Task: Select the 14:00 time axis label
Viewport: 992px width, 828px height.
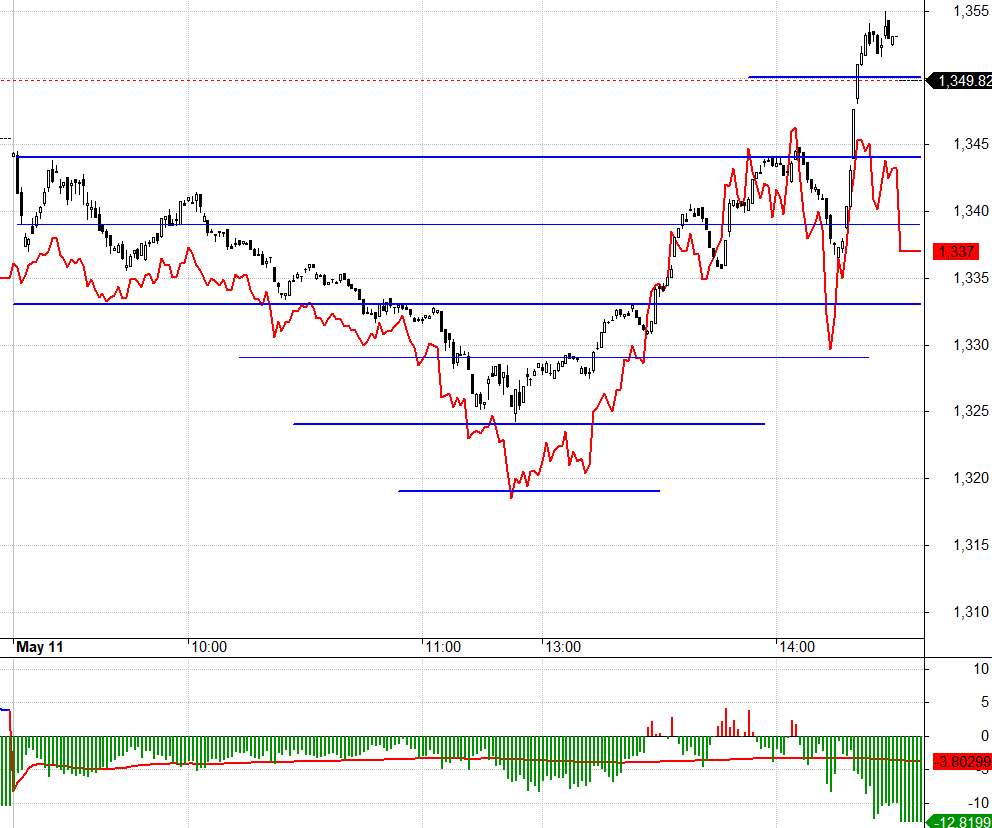Action: click(x=797, y=647)
